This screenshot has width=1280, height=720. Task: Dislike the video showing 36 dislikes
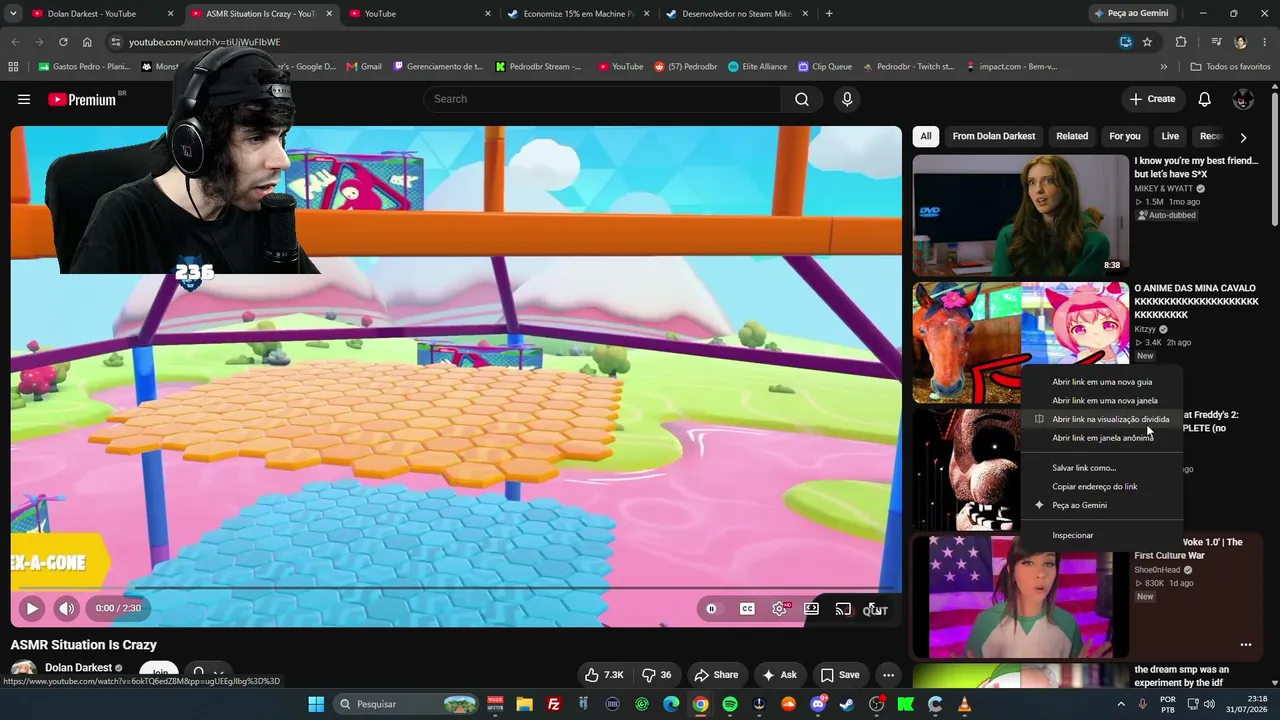tap(657, 675)
